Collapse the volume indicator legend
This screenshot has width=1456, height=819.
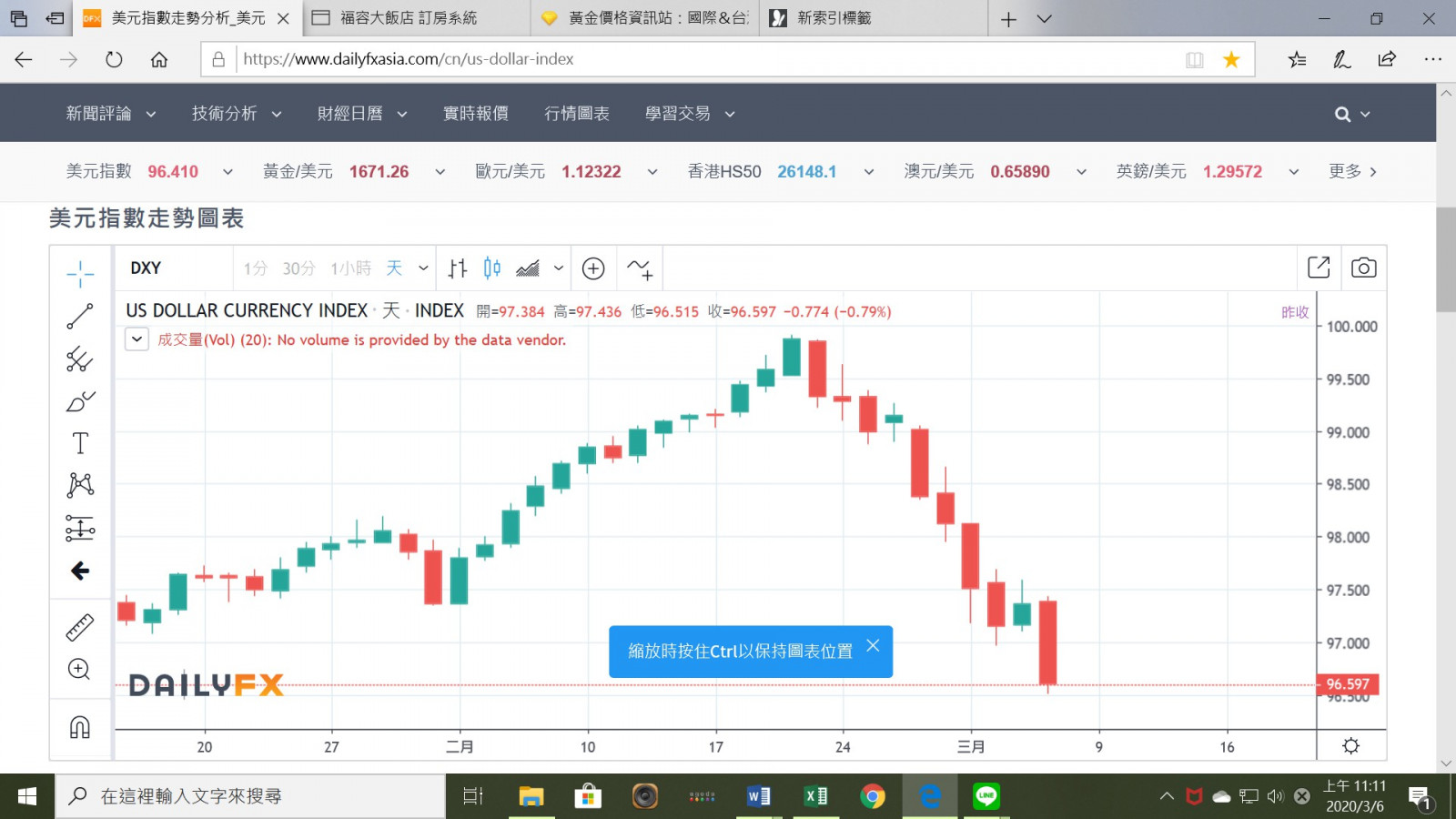pyautogui.click(x=136, y=339)
